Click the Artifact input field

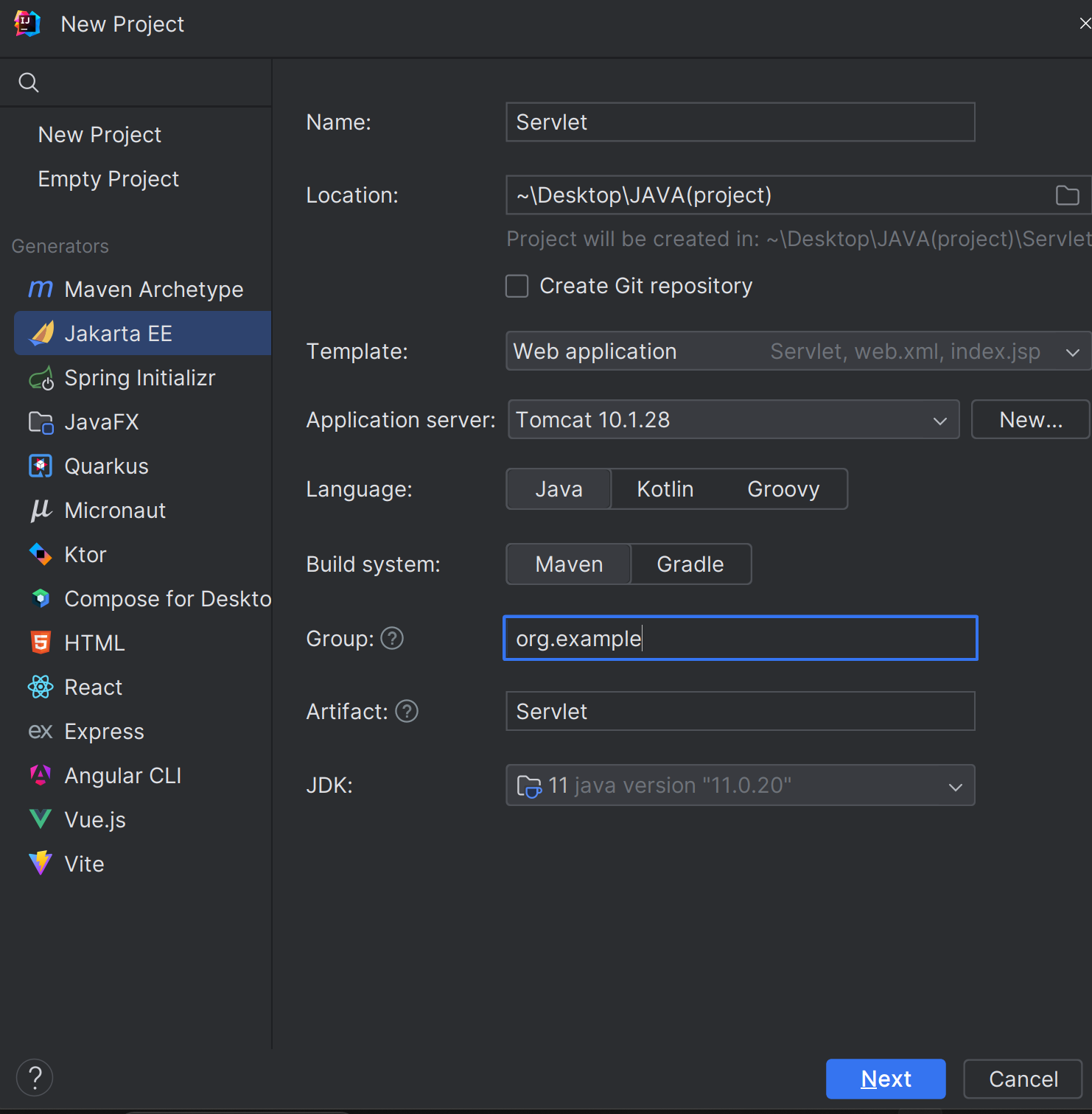(x=741, y=711)
